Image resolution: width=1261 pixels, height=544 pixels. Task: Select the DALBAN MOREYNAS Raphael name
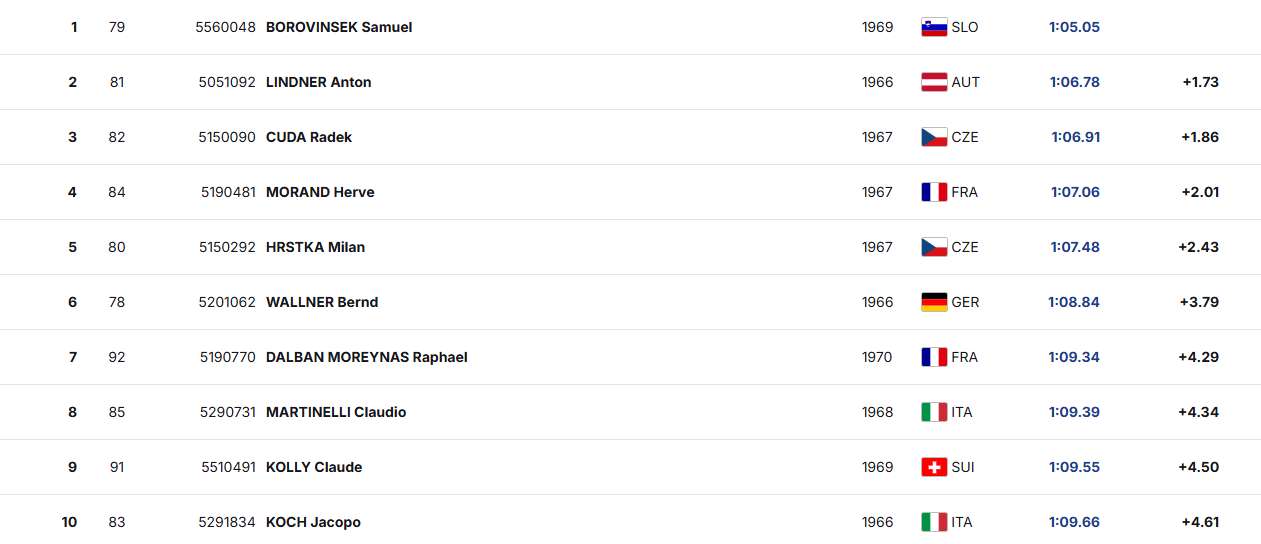click(x=366, y=357)
